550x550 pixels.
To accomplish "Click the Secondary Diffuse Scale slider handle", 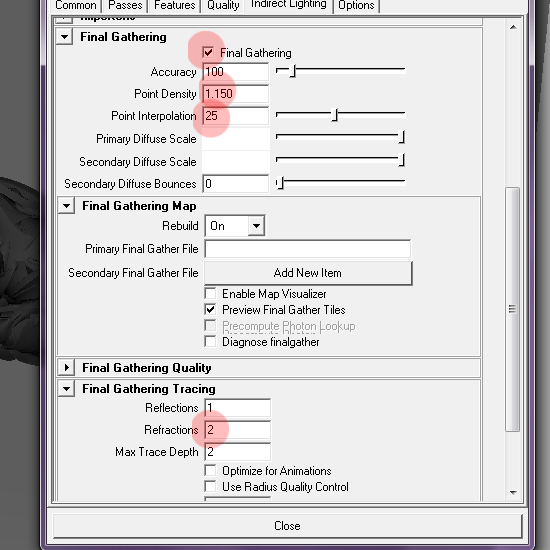I will (x=402, y=160).
